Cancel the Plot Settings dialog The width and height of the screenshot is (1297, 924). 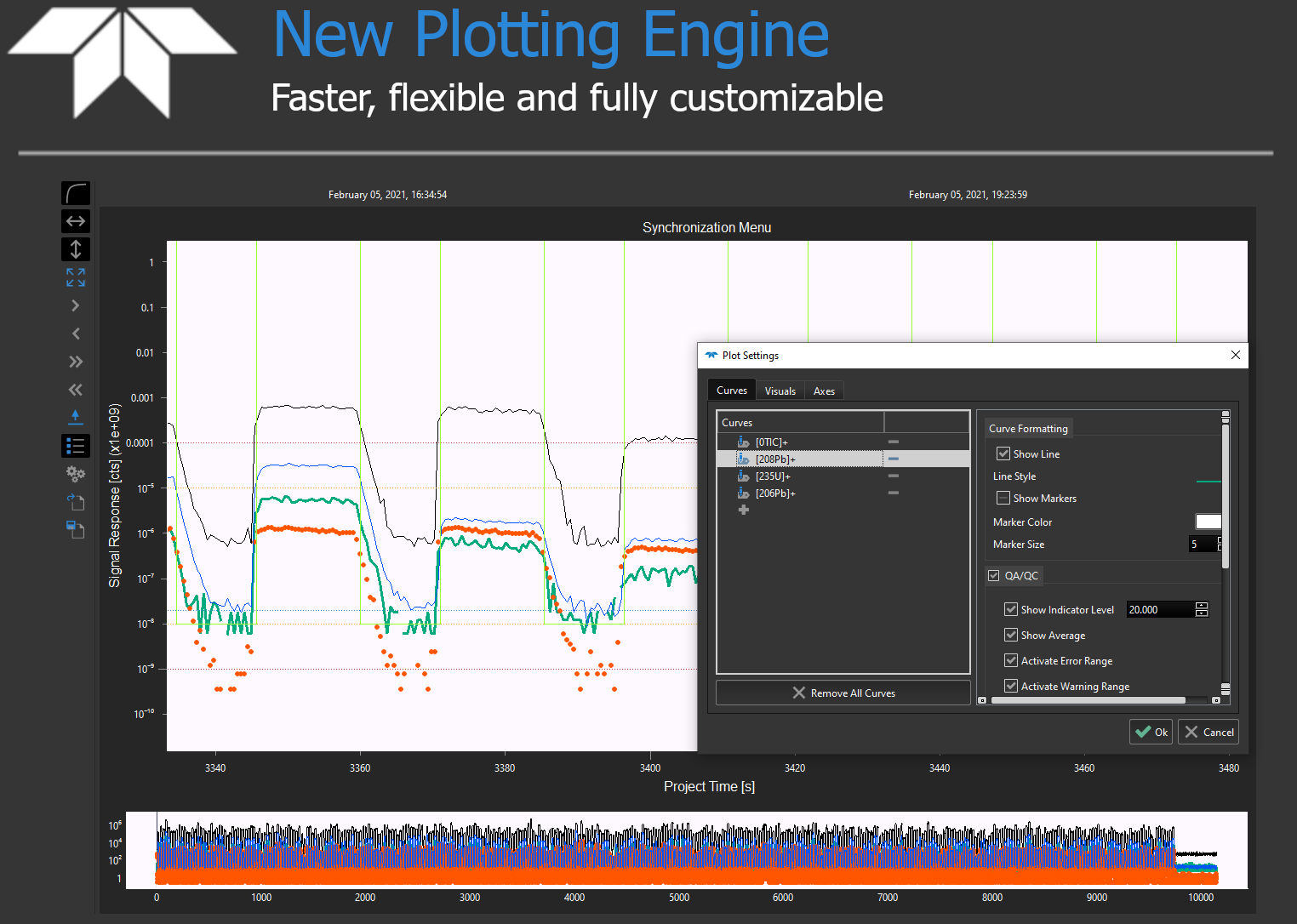coord(1208,732)
